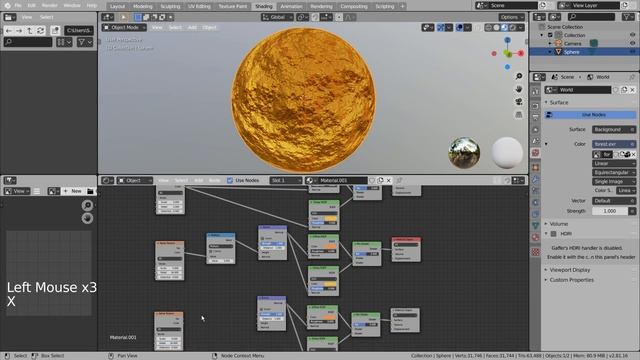Create new folder in file browser
Viewport: 640px width, 360px height.
coord(56,31)
